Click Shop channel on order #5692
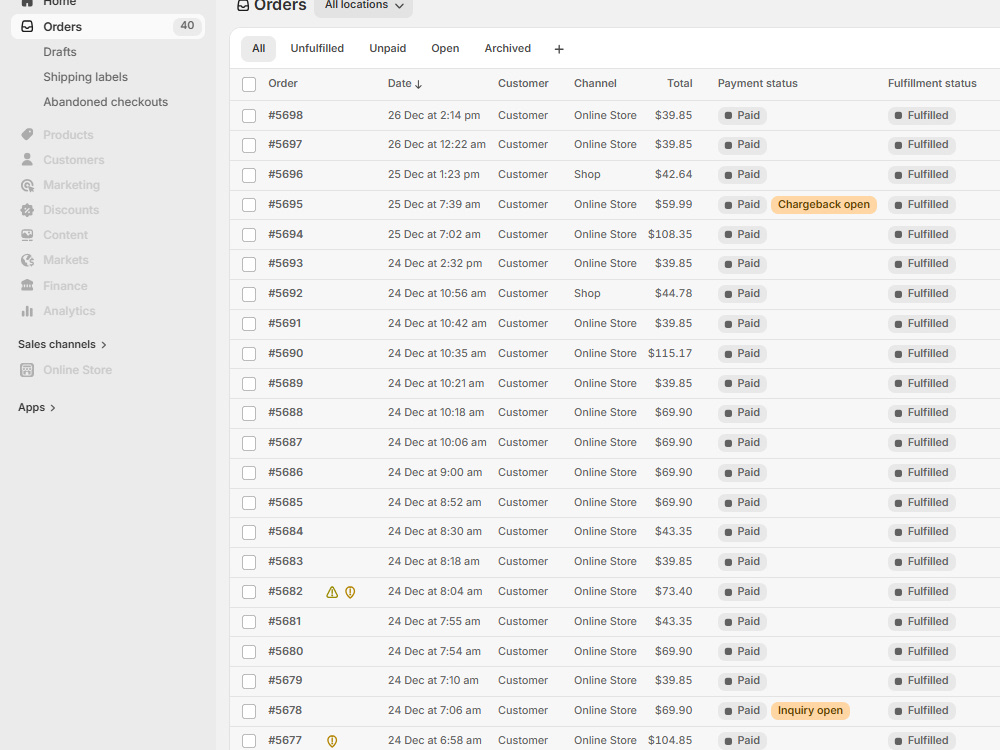Viewport: 1000px width, 750px height. coord(587,293)
